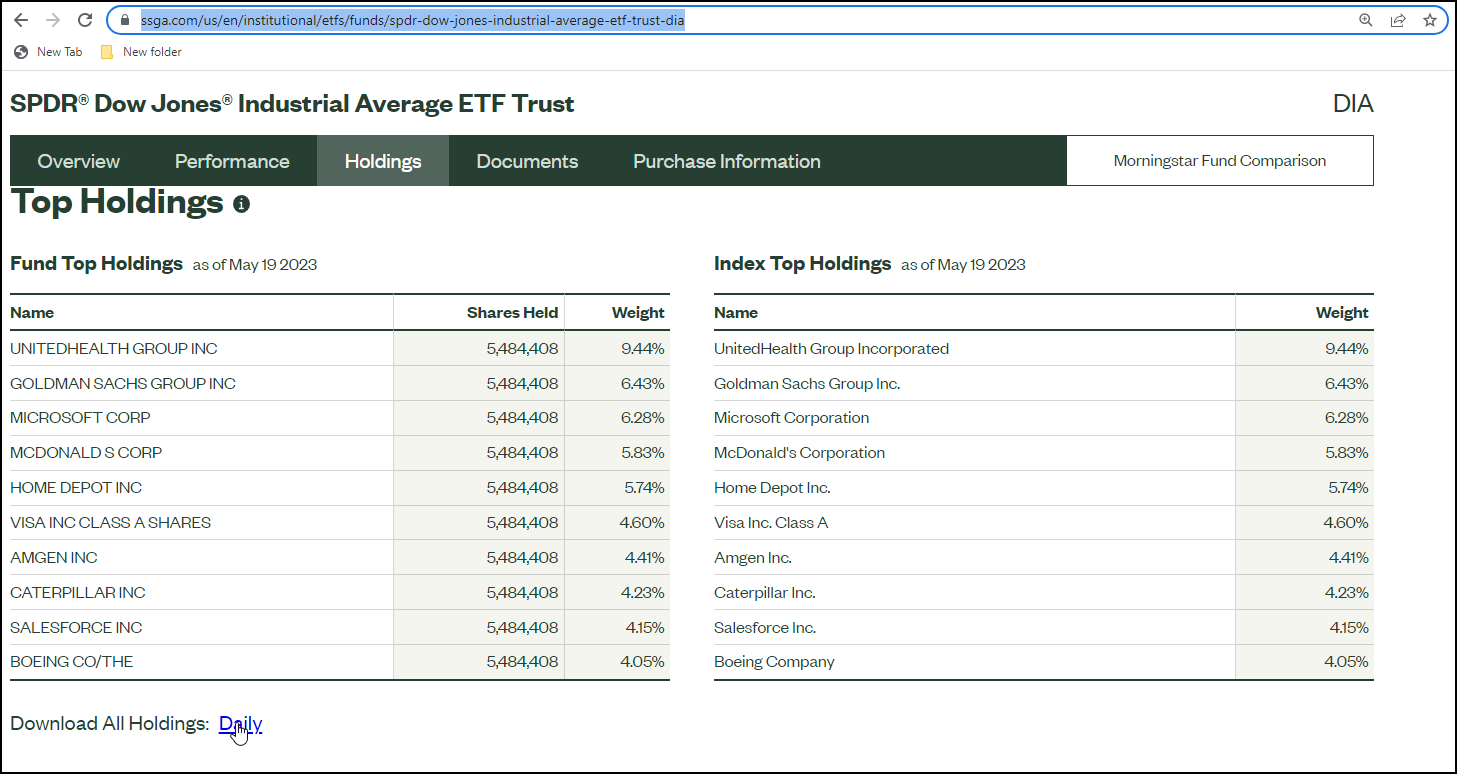This screenshot has width=1457, height=774.
Task: Select the Holdings tab
Action: (383, 161)
